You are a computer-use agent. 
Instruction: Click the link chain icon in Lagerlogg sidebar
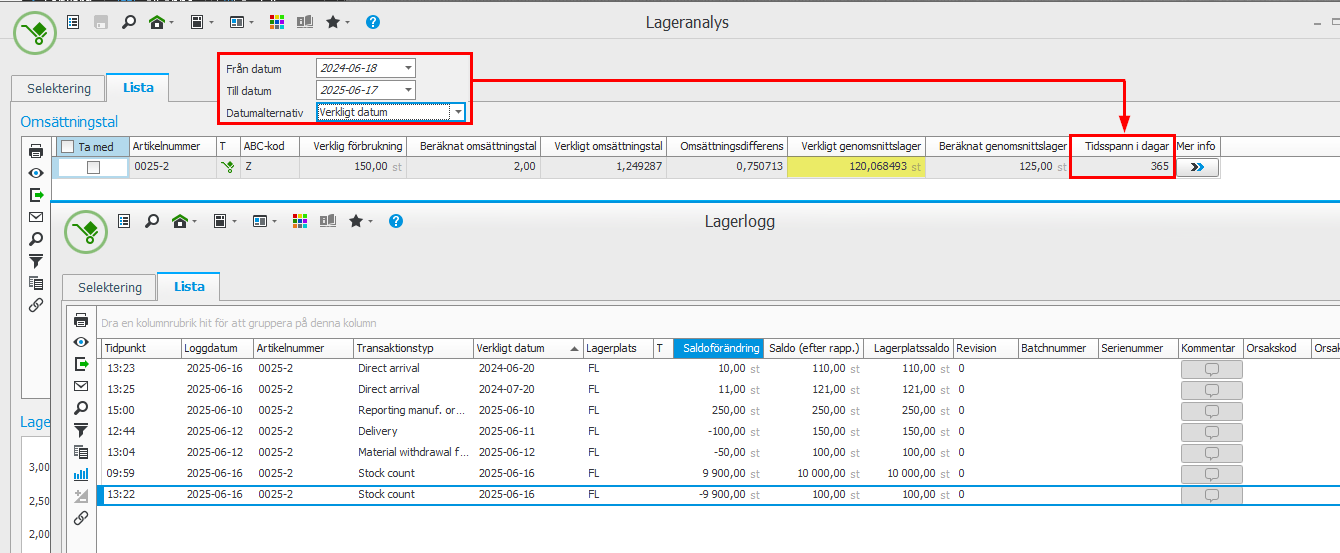[82, 518]
